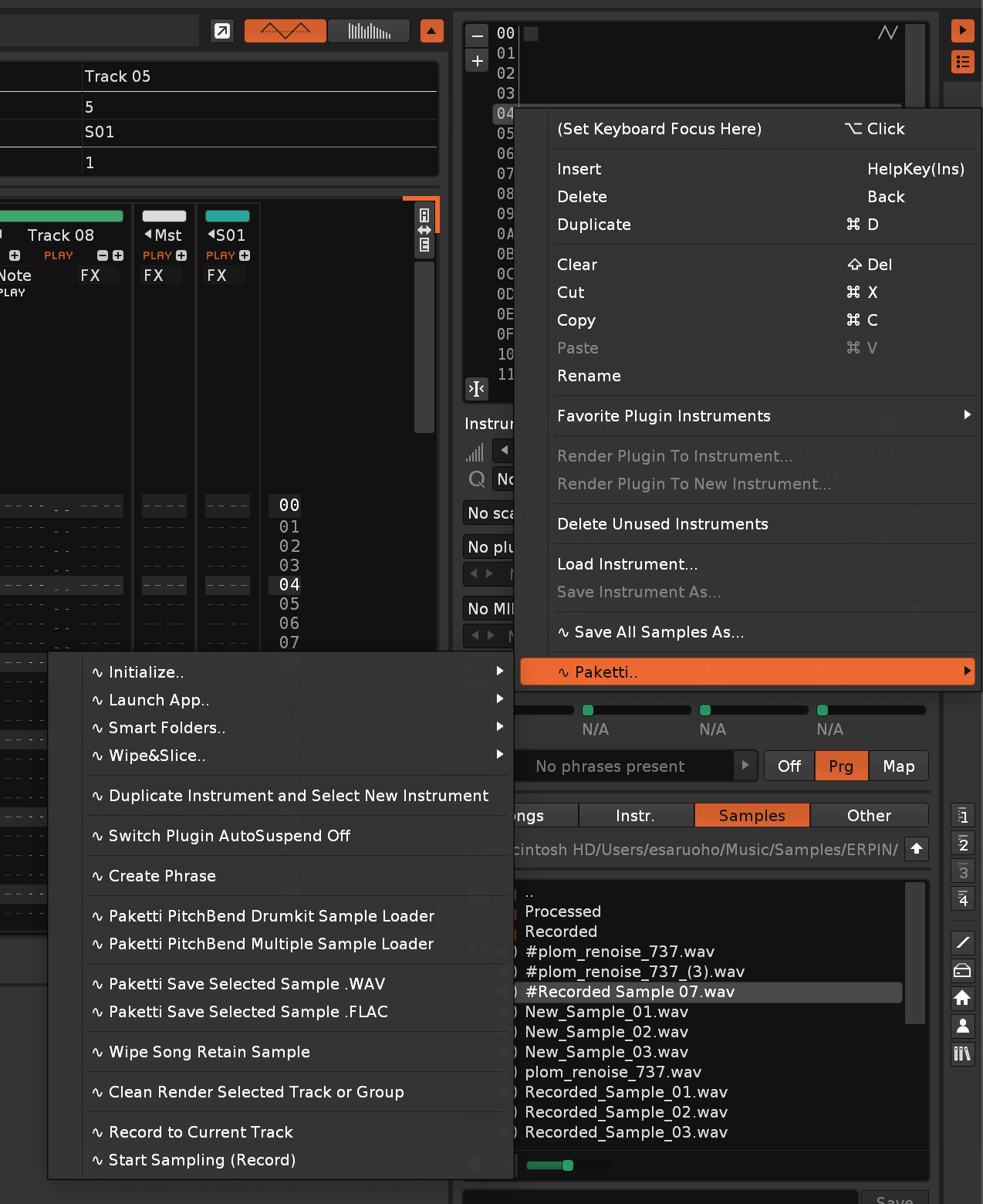Screen dimensions: 983x1204
Task: Click the plus icon to add an instrument slot
Action: click(x=478, y=61)
